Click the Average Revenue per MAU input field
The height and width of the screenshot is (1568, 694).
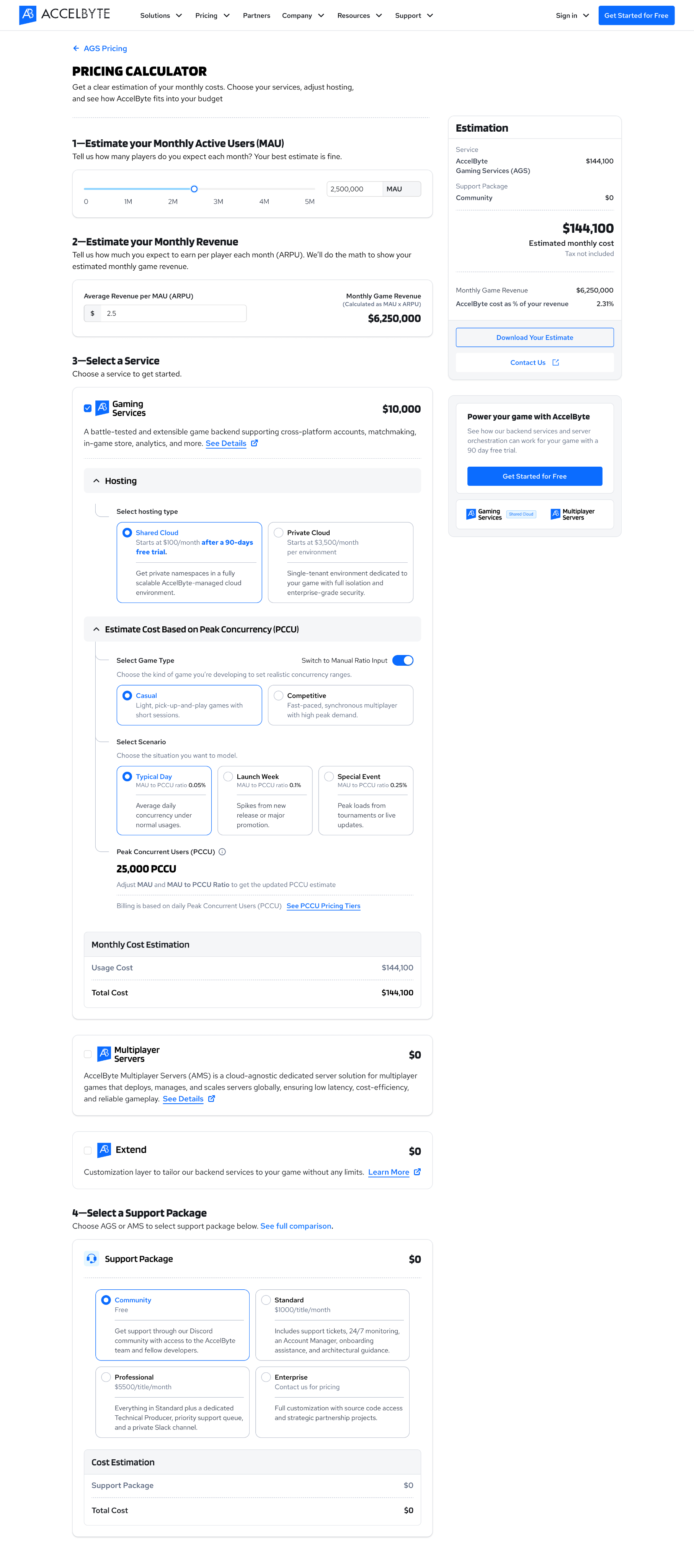[173, 314]
